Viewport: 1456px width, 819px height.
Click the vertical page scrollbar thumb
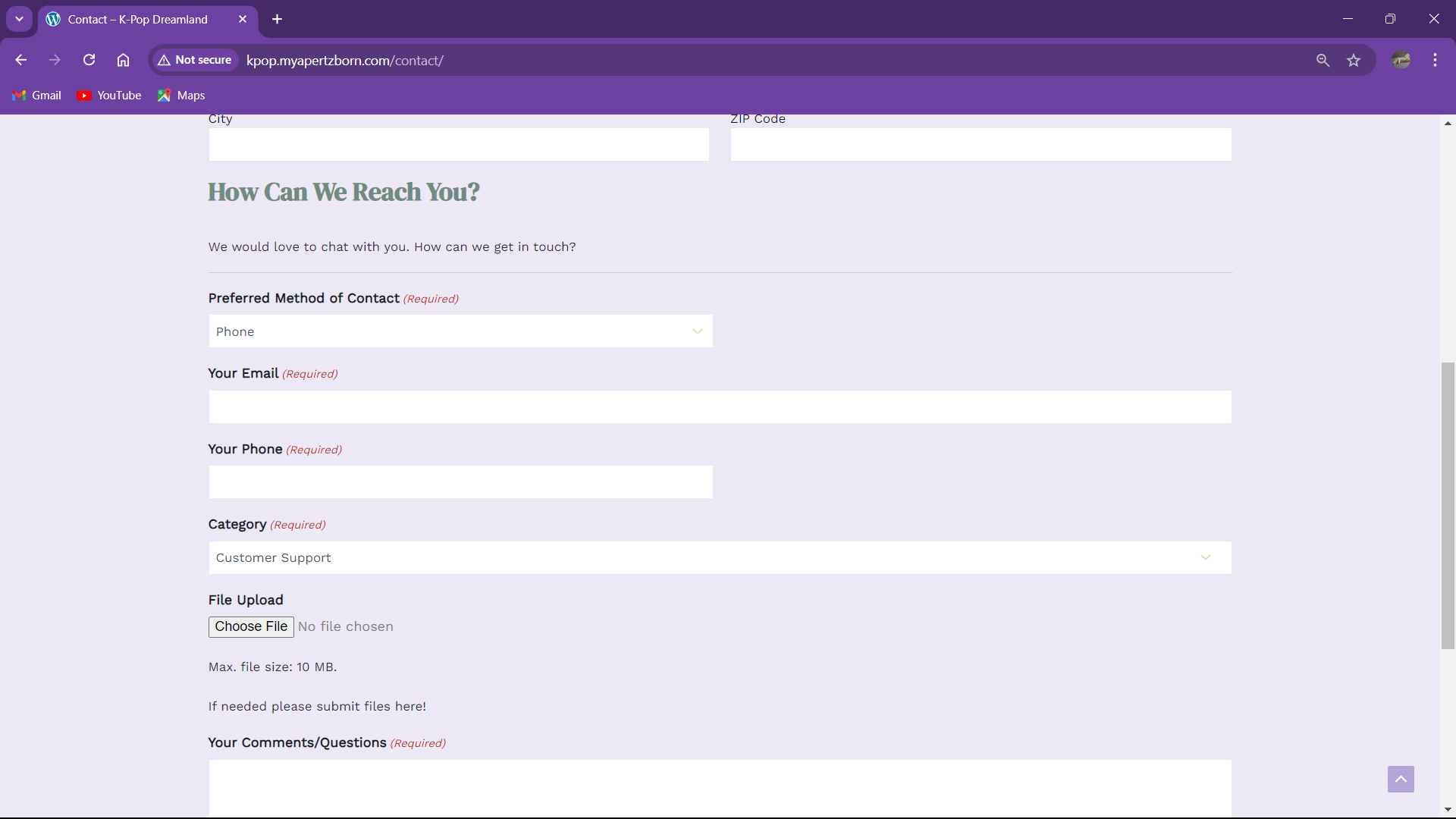click(1448, 505)
